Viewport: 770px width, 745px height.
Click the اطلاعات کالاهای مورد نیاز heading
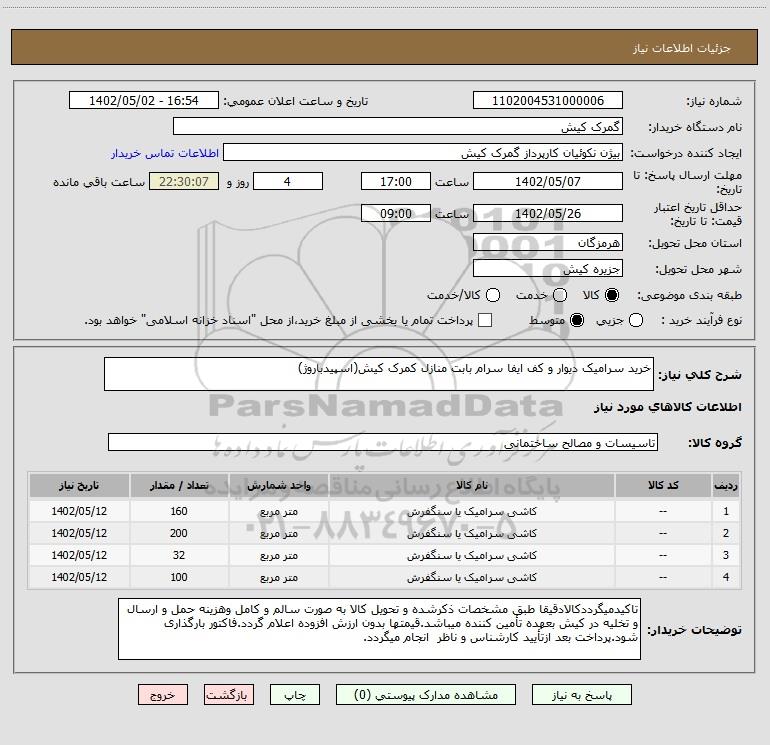click(667, 407)
